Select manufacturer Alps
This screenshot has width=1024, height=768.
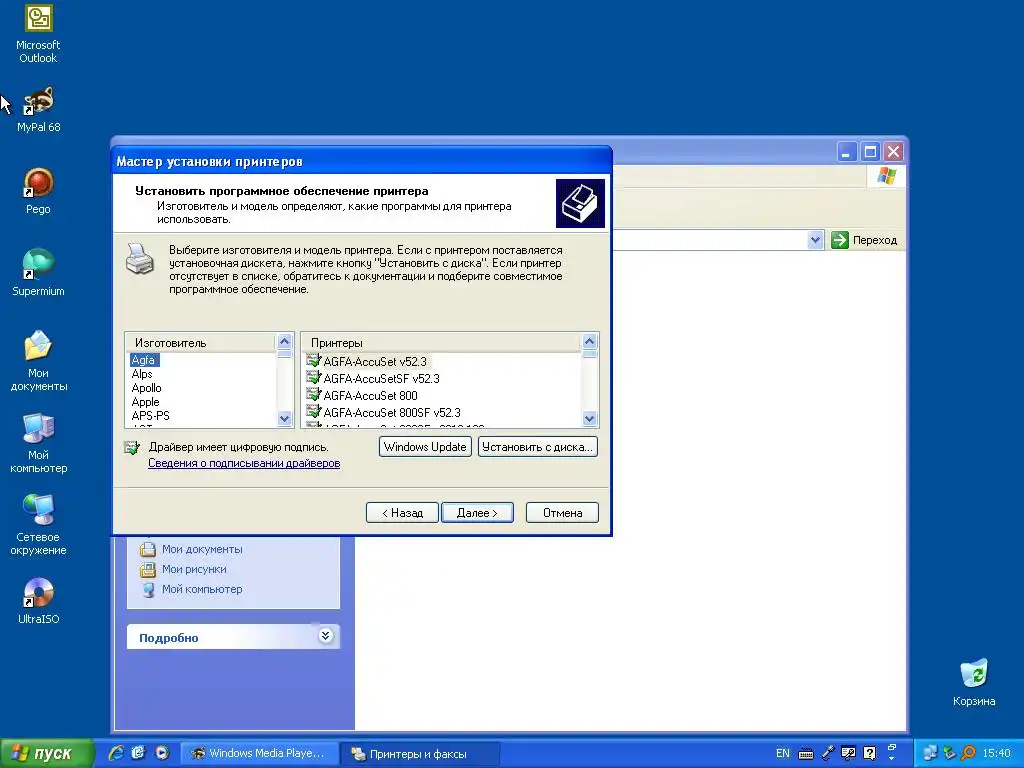[x=142, y=374]
